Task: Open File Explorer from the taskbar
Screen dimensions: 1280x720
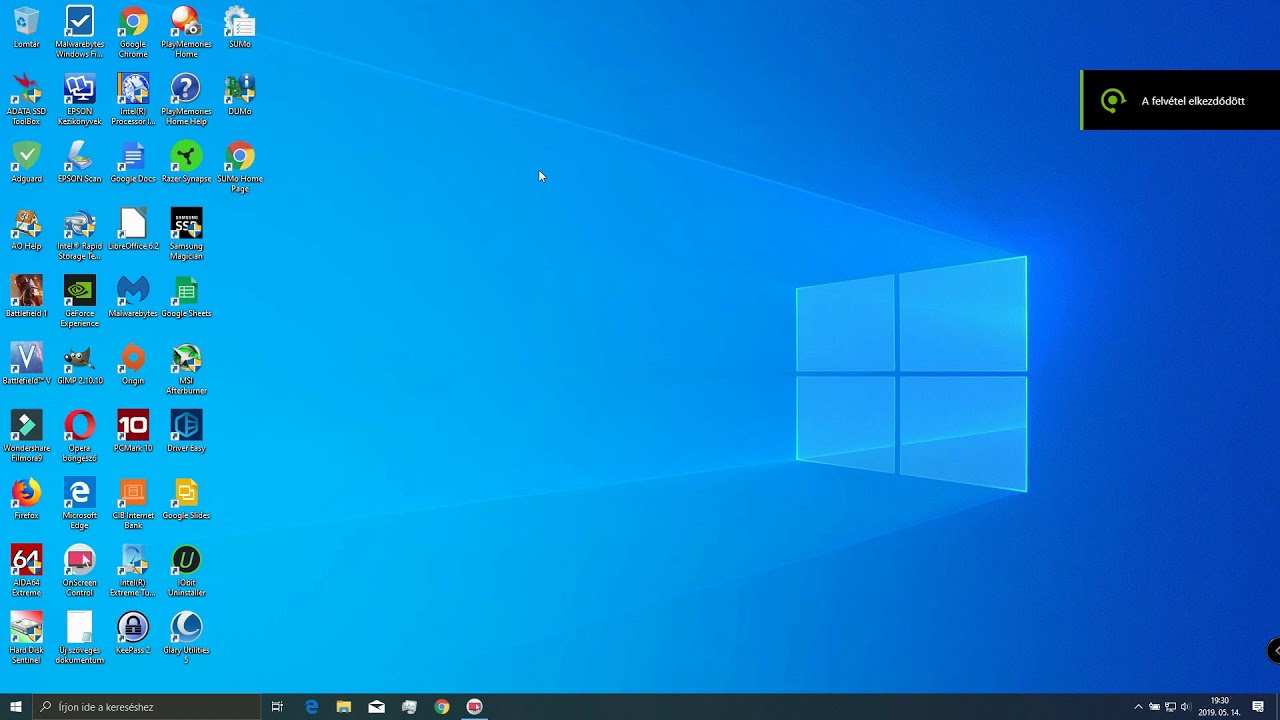Action: (344, 707)
